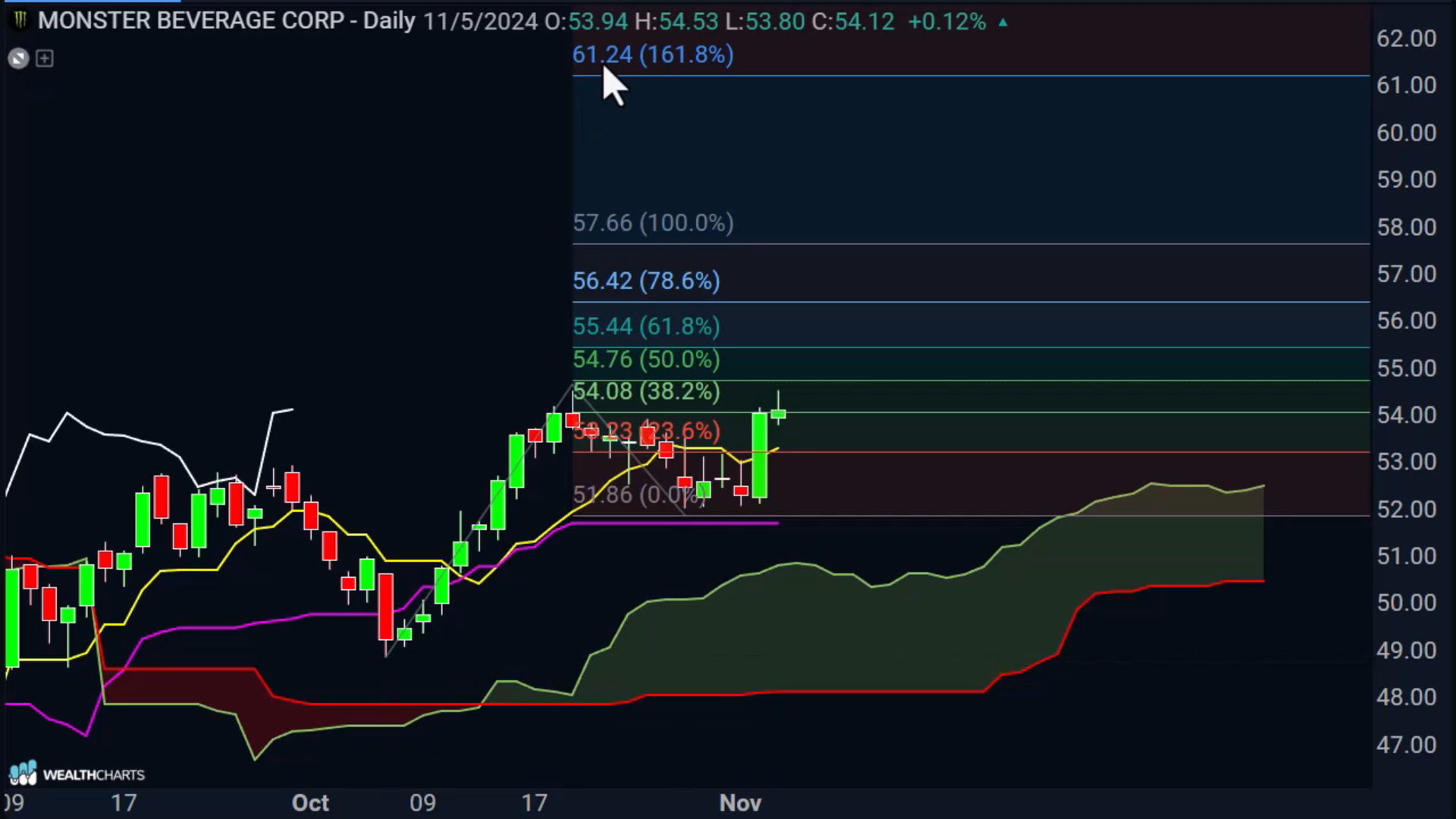Select the 61.24 (161.8%) Fibonacci label
The image size is (1456, 819).
pyautogui.click(x=653, y=55)
